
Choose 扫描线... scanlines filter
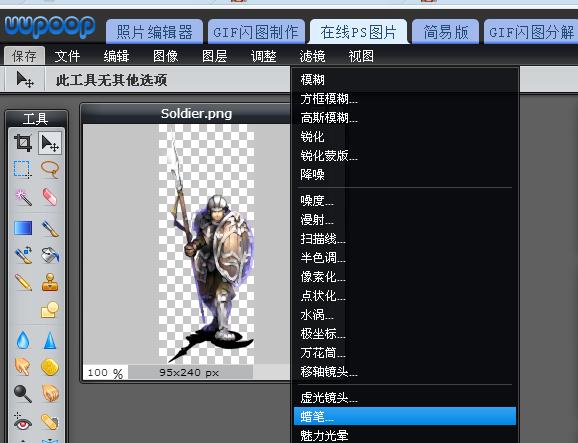405,239
